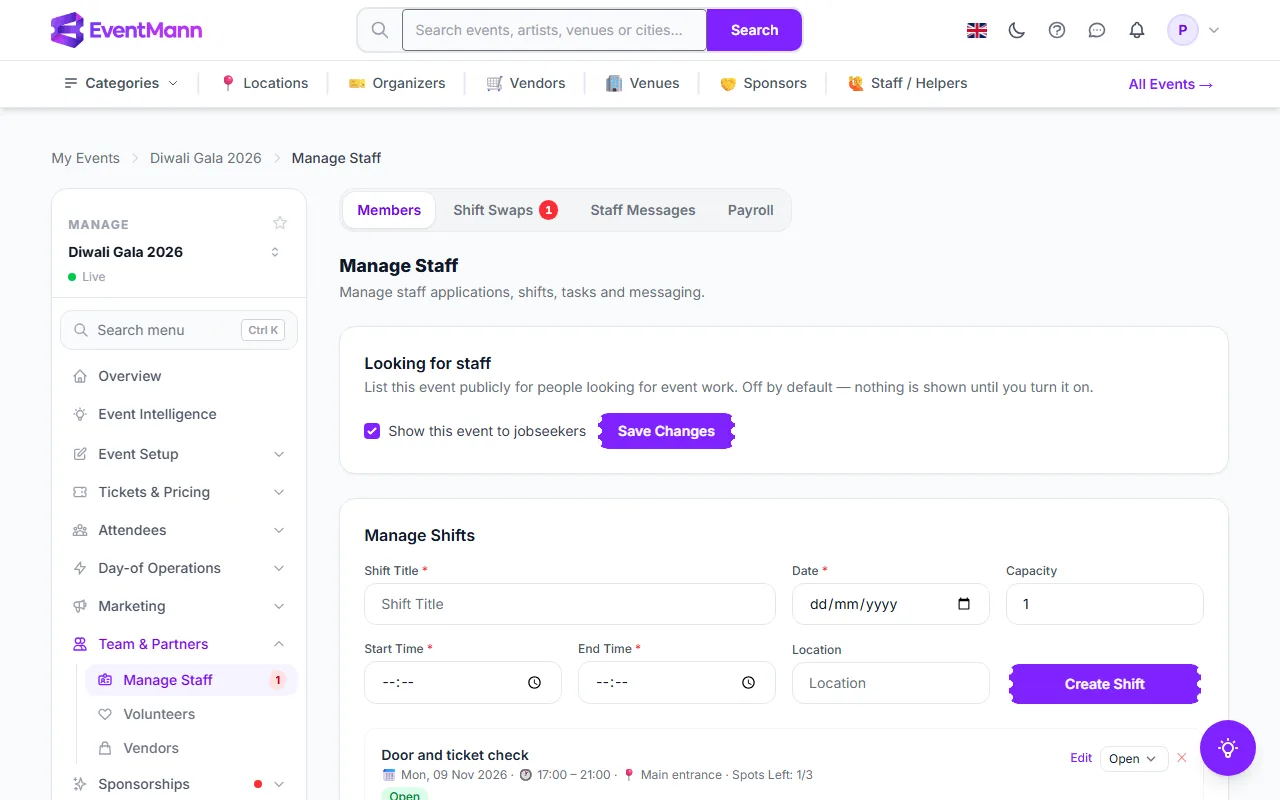Switch to the Shift Swaps tab

pyautogui.click(x=505, y=210)
